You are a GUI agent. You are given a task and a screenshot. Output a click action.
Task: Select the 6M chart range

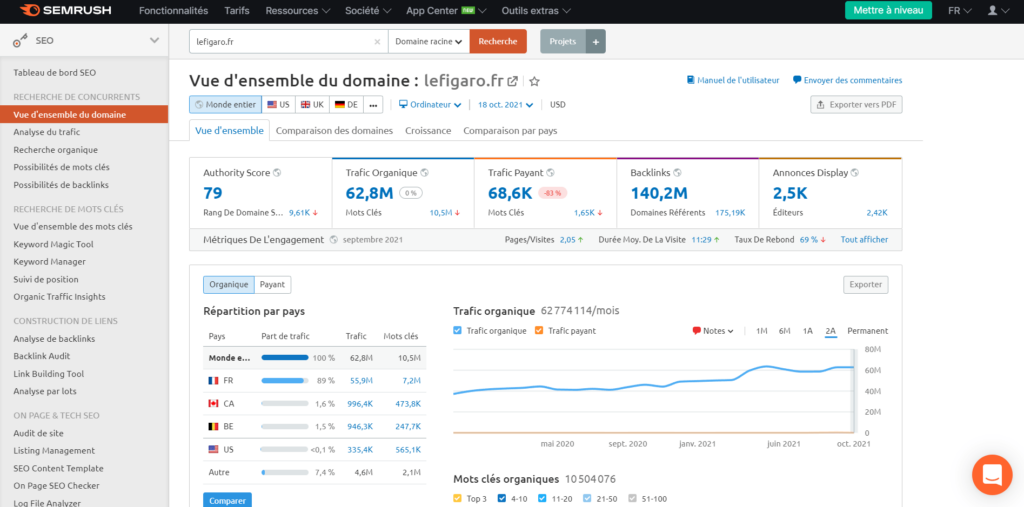pos(784,331)
